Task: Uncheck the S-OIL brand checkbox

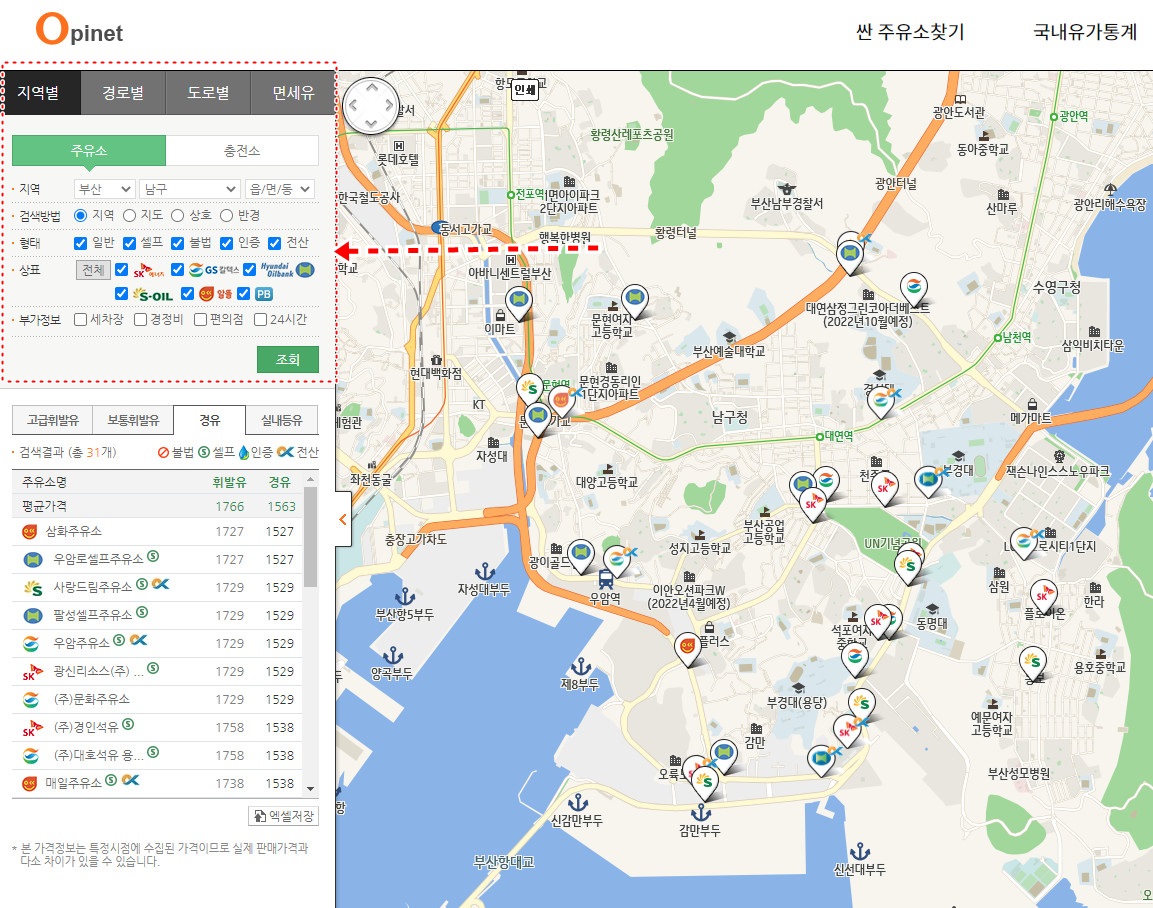Action: click(121, 293)
